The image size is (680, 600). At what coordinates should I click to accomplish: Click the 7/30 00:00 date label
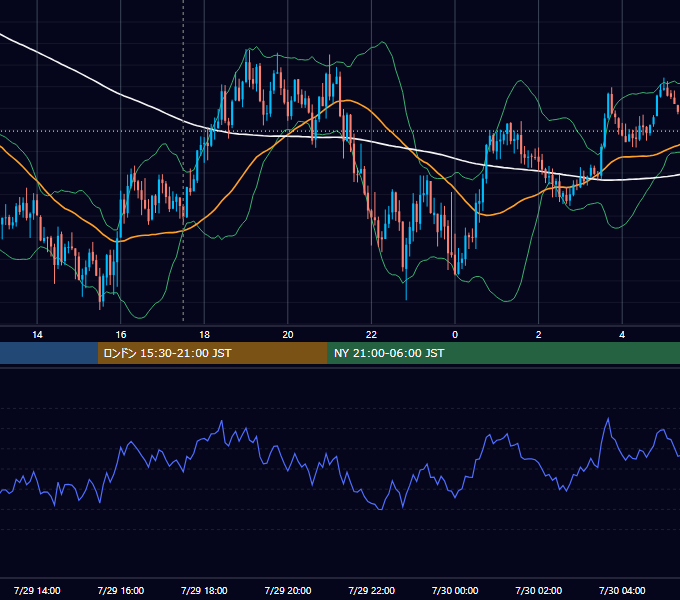tap(455, 590)
